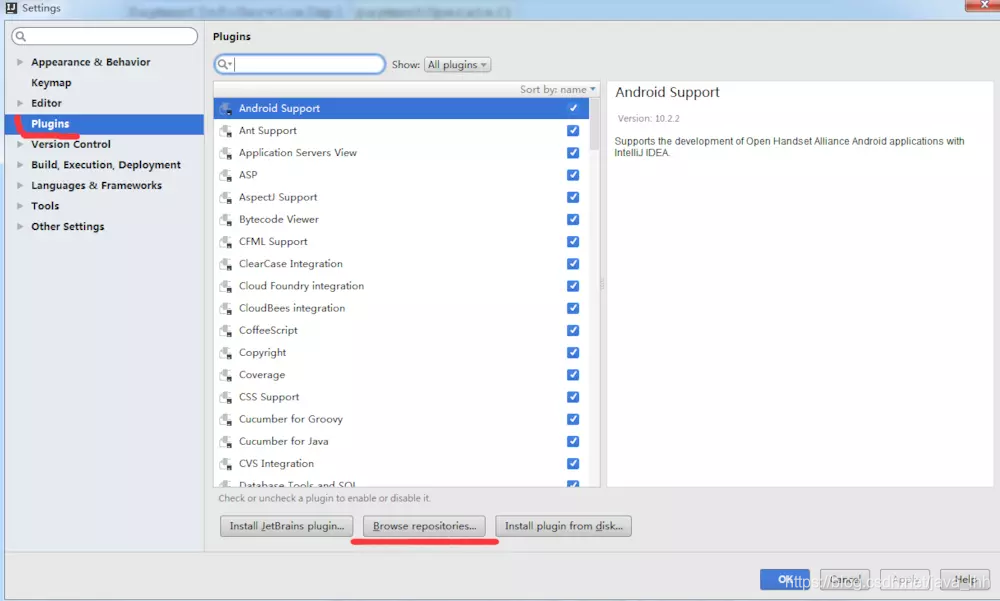Select CVS Integration plugin row

coord(401,464)
